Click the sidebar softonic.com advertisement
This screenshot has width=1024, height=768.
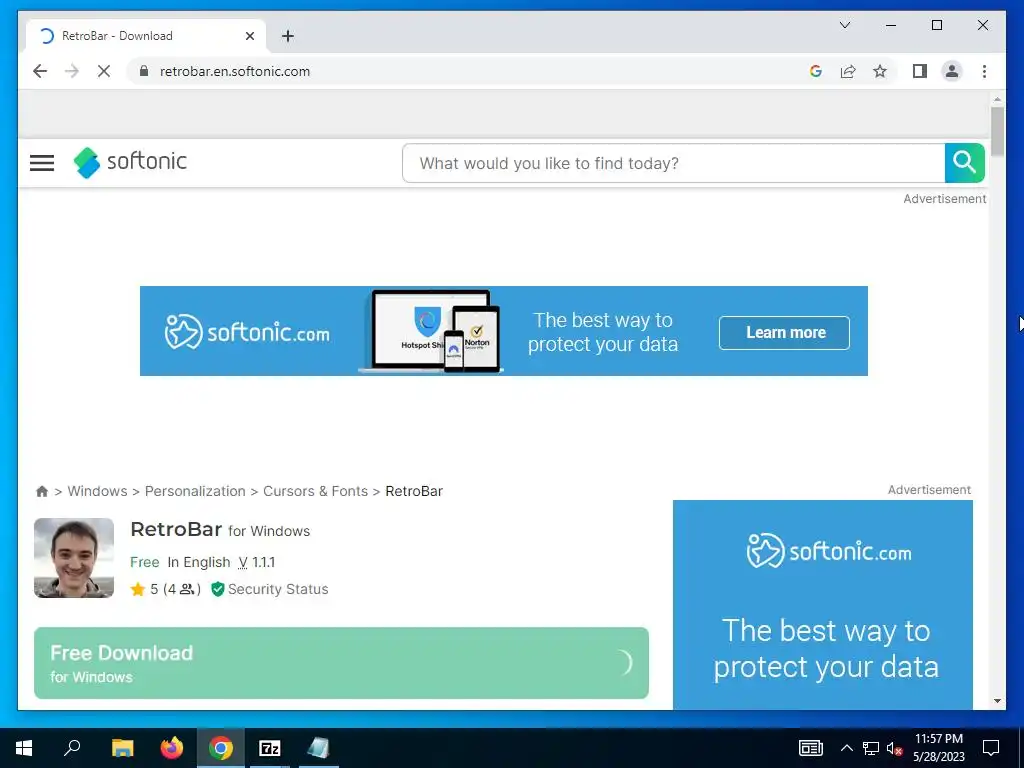point(822,605)
